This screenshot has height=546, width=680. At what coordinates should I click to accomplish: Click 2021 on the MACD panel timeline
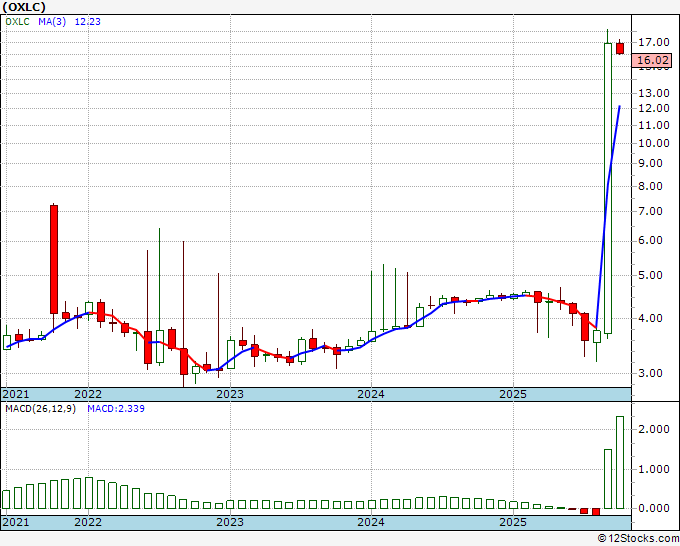[x=16, y=522]
